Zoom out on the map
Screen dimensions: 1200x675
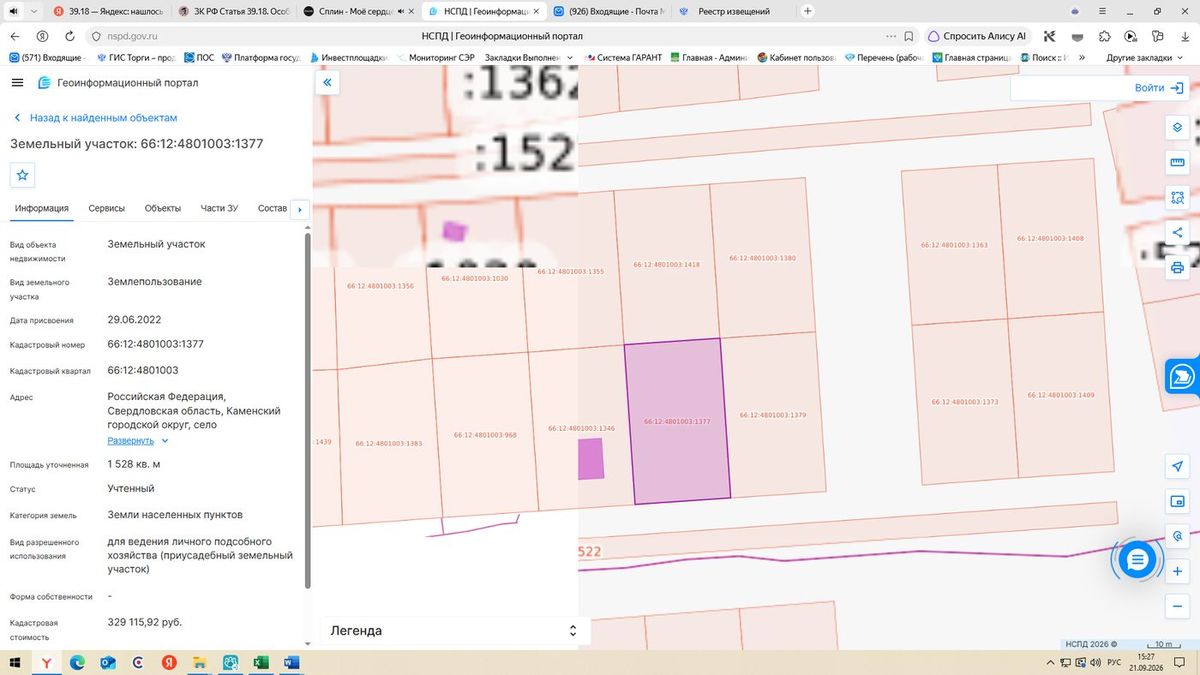click(1177, 606)
